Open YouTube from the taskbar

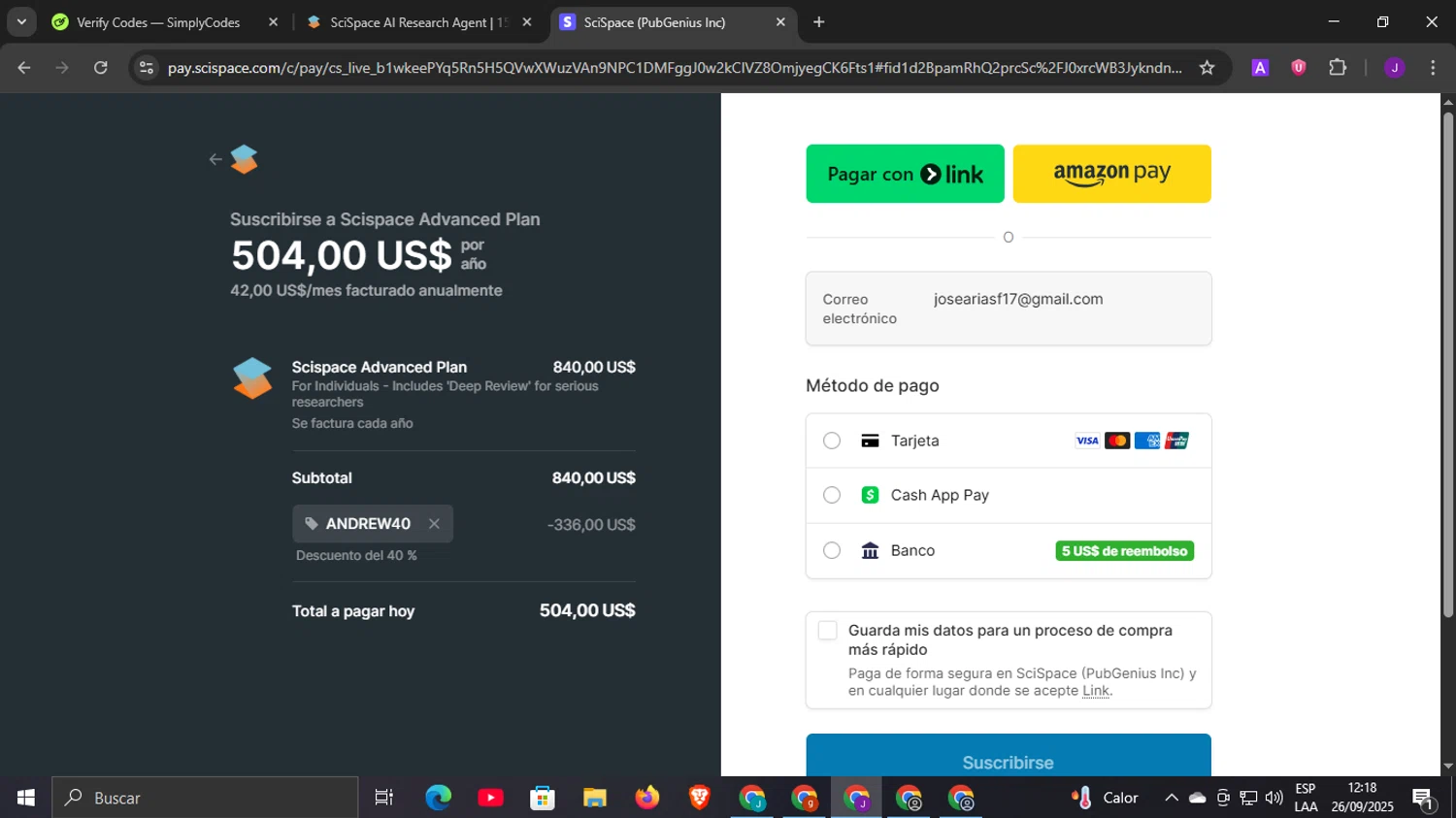pyautogui.click(x=490, y=798)
